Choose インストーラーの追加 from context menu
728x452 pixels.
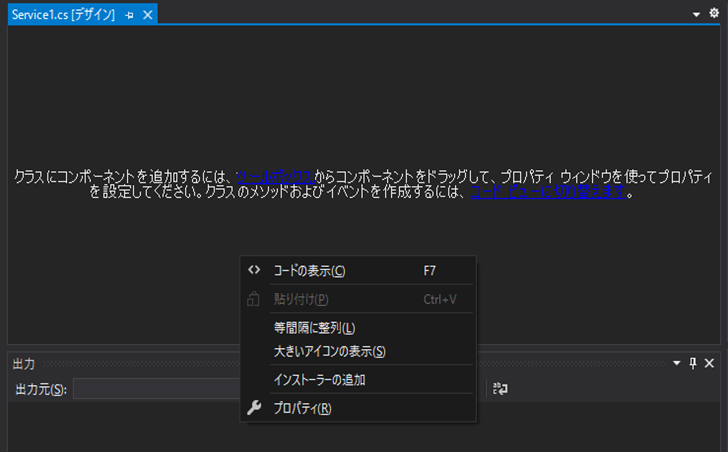coord(358,380)
